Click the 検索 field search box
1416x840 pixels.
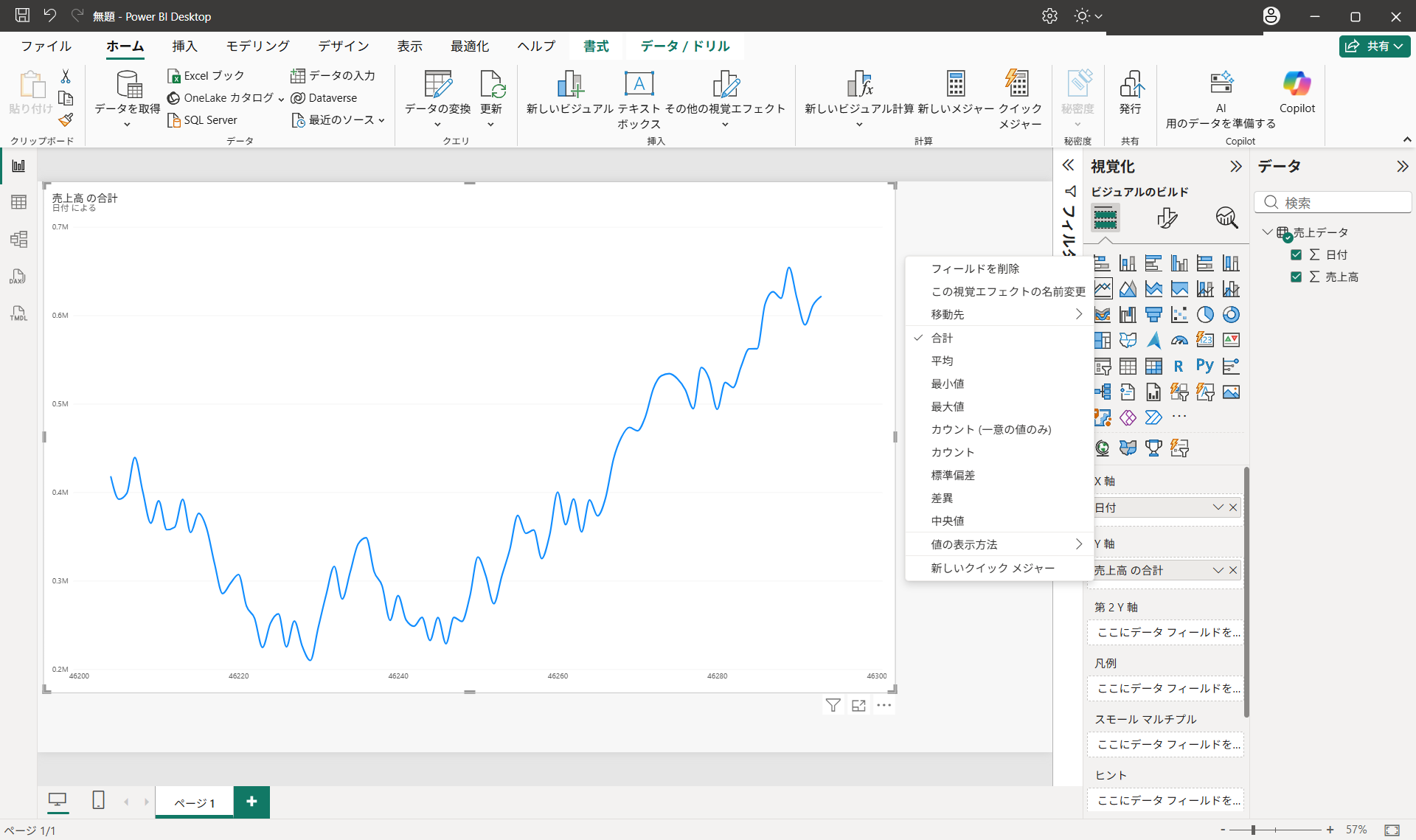[x=1333, y=203]
